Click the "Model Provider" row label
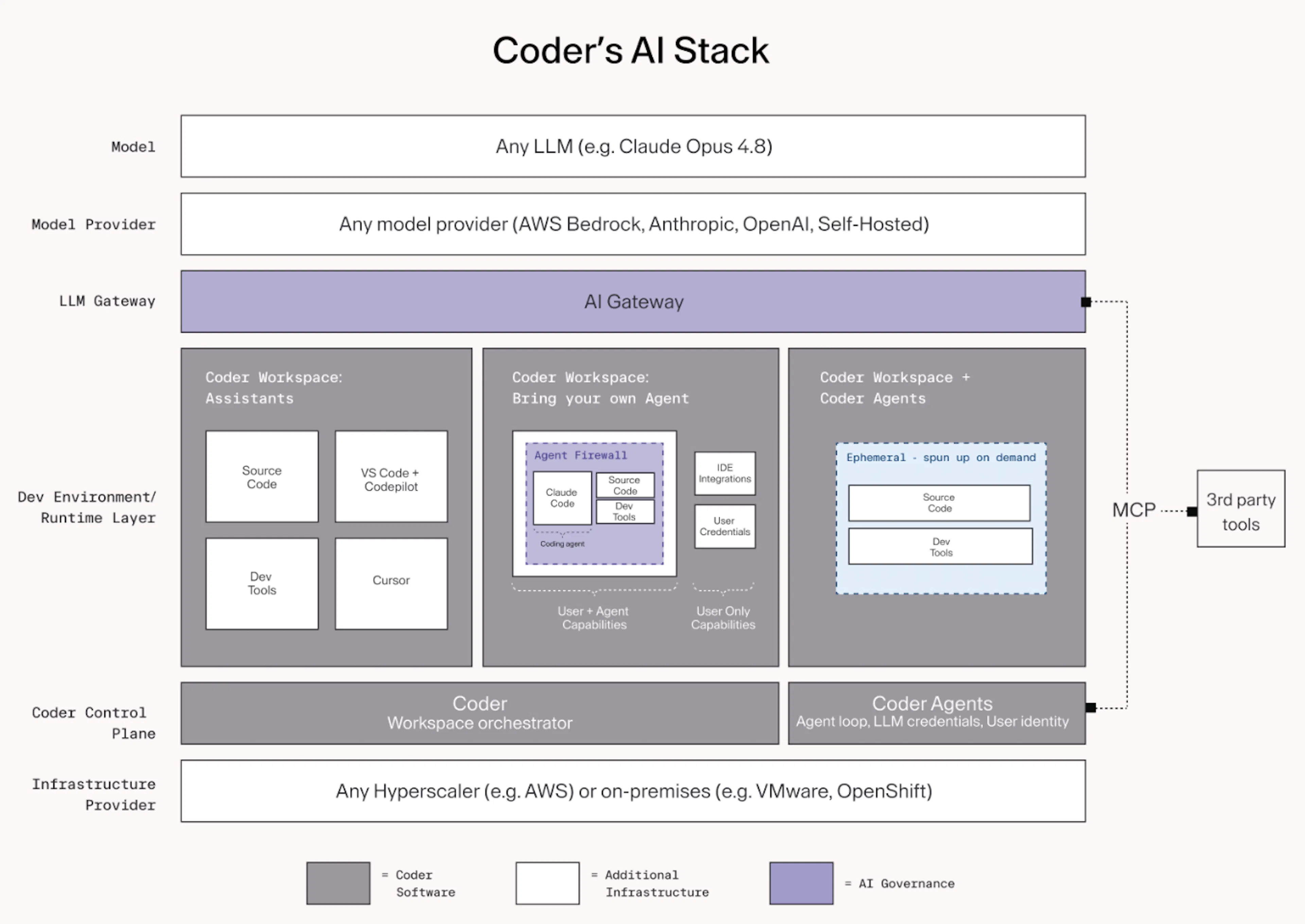This screenshot has width=1305, height=924. (93, 225)
